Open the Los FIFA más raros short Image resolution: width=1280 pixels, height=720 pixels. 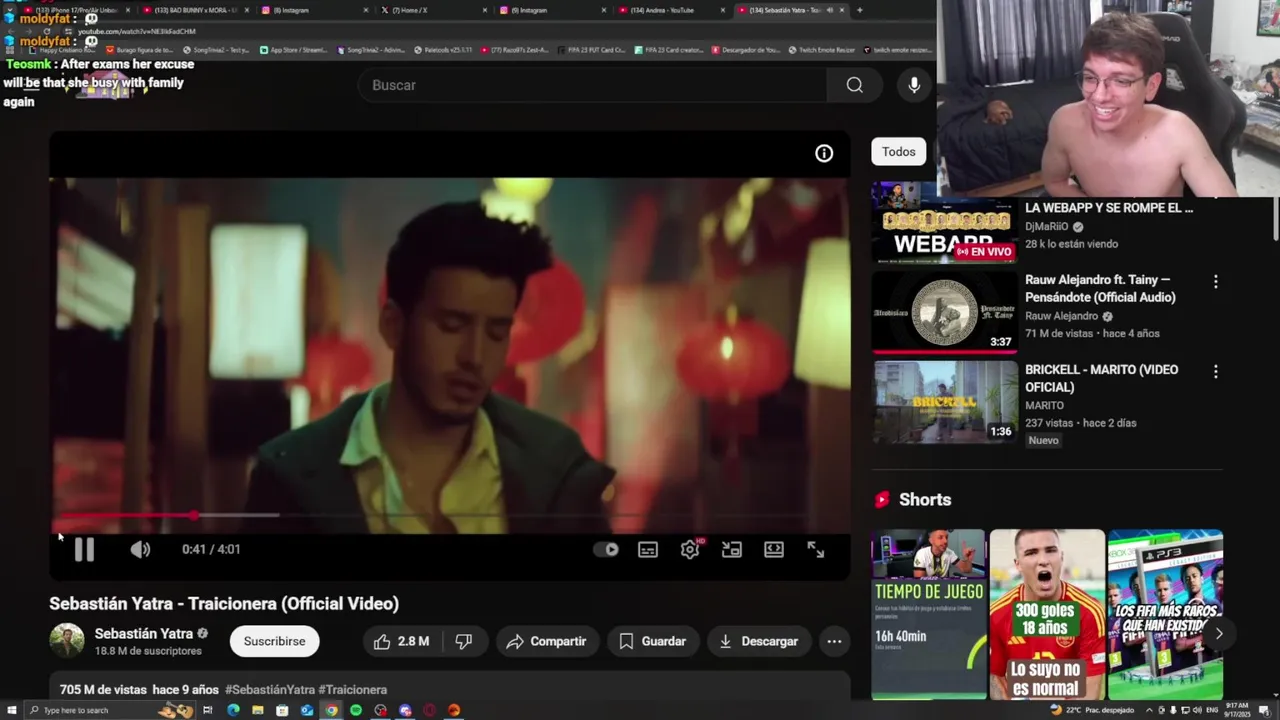(x=1165, y=614)
